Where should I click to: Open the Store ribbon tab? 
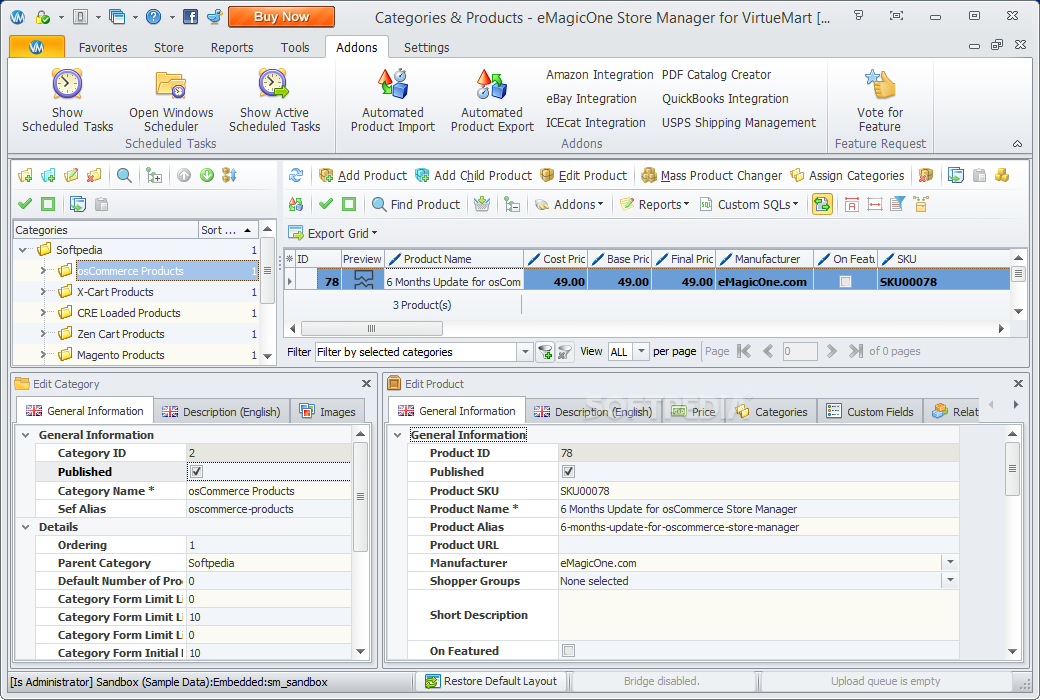[x=168, y=47]
